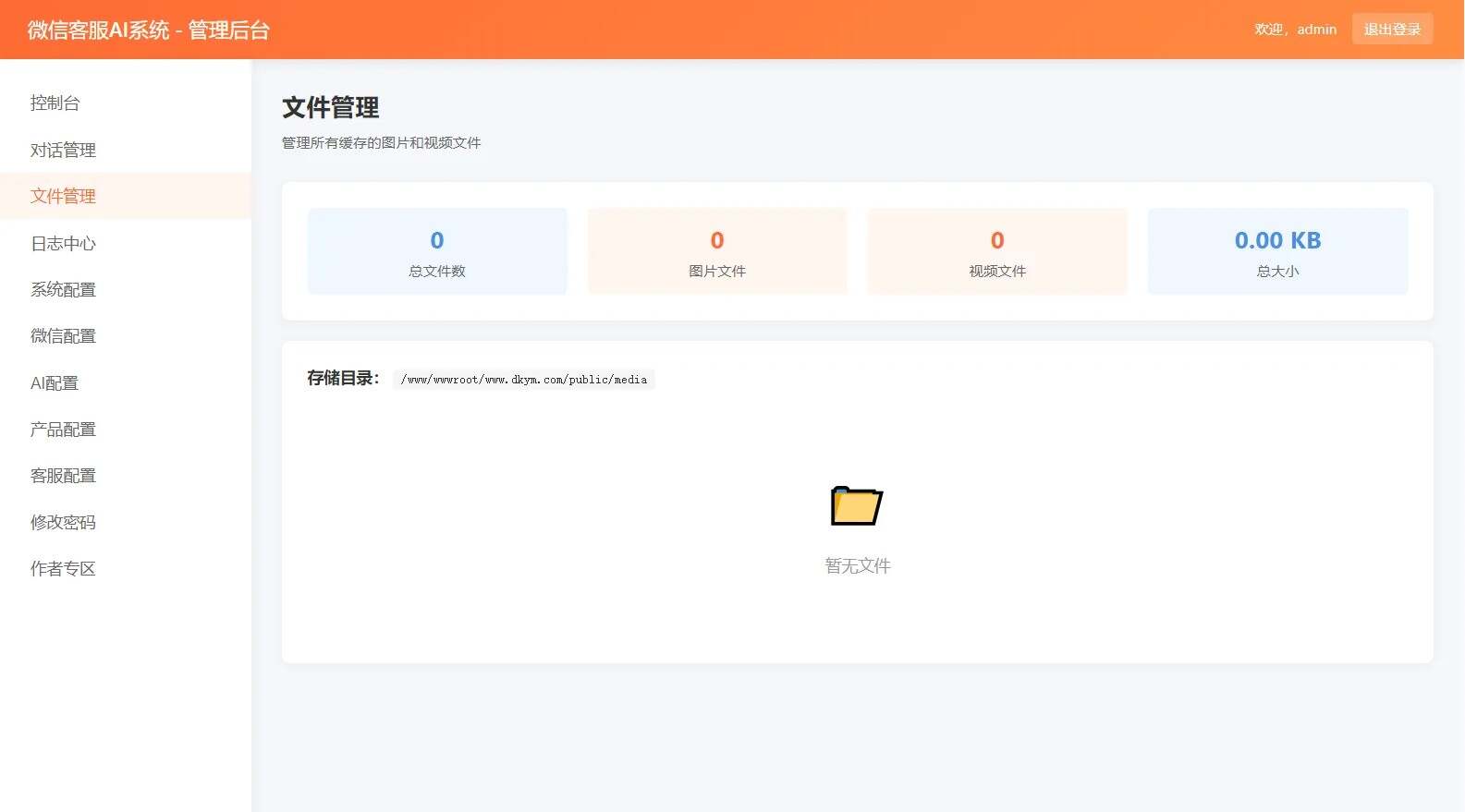The width and height of the screenshot is (1465, 812).
Task: Click the 欢迎, admin user label
Action: [1295, 30]
